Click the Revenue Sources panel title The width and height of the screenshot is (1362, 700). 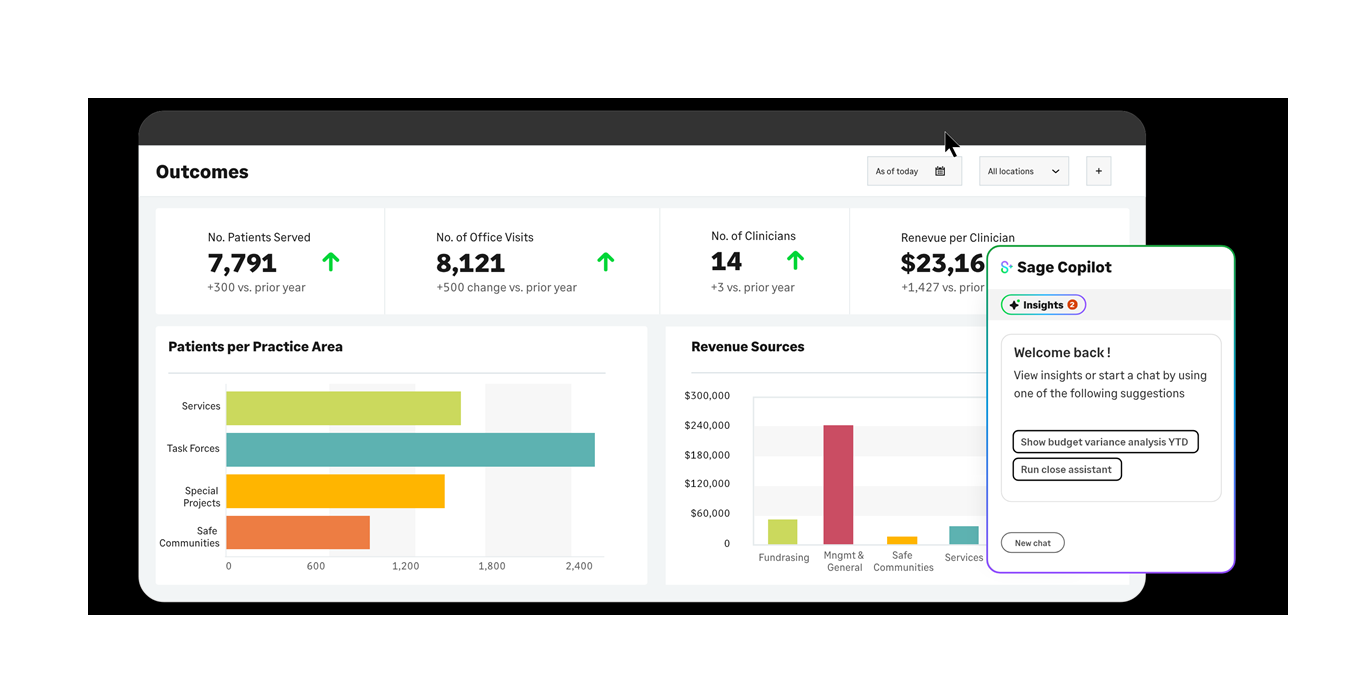[748, 346]
